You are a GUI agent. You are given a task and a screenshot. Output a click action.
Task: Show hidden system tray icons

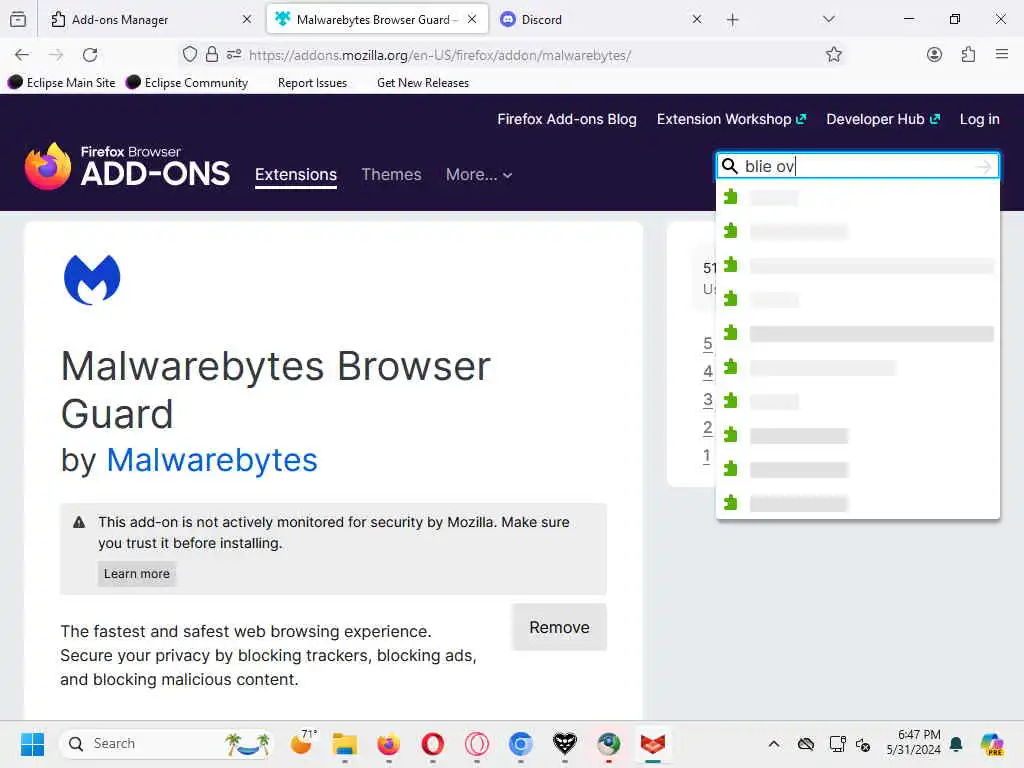774,744
